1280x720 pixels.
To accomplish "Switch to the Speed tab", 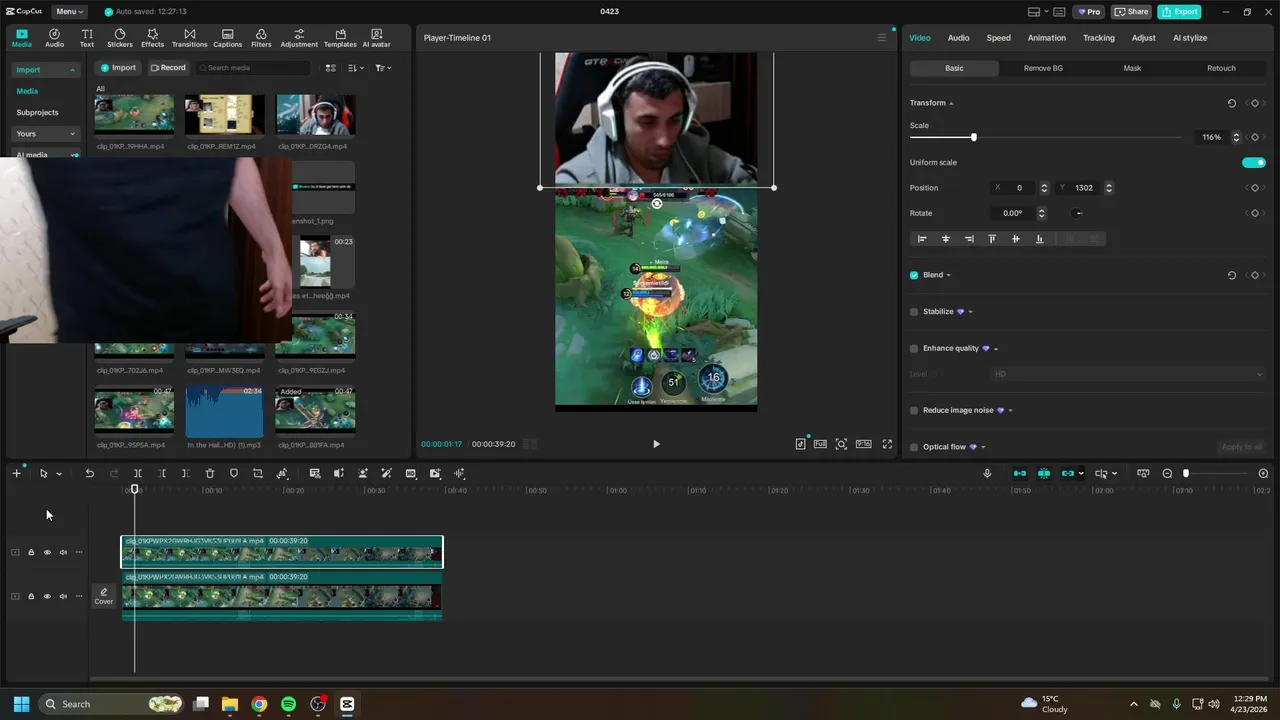I will click(998, 38).
